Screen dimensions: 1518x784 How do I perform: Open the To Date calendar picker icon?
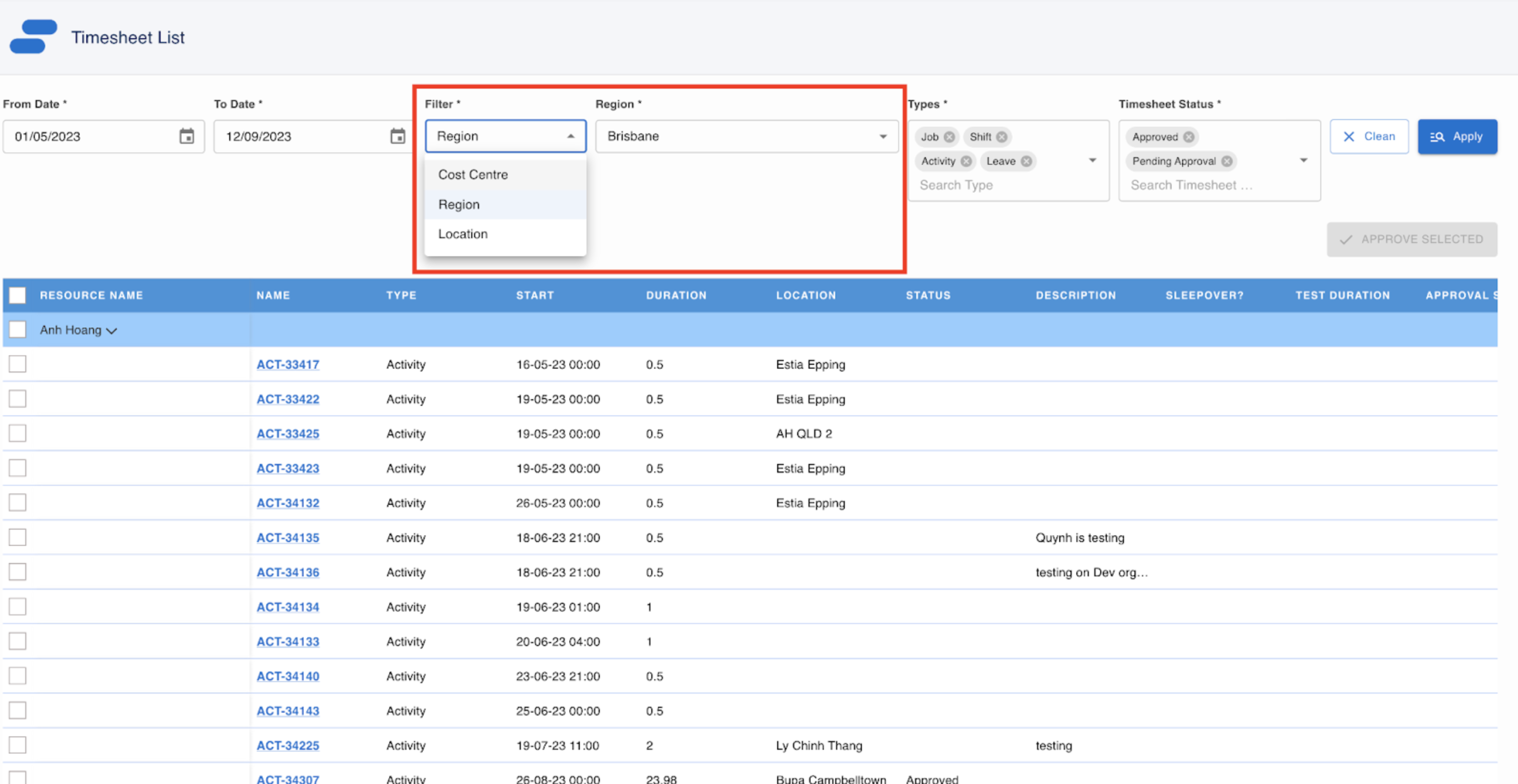point(398,137)
